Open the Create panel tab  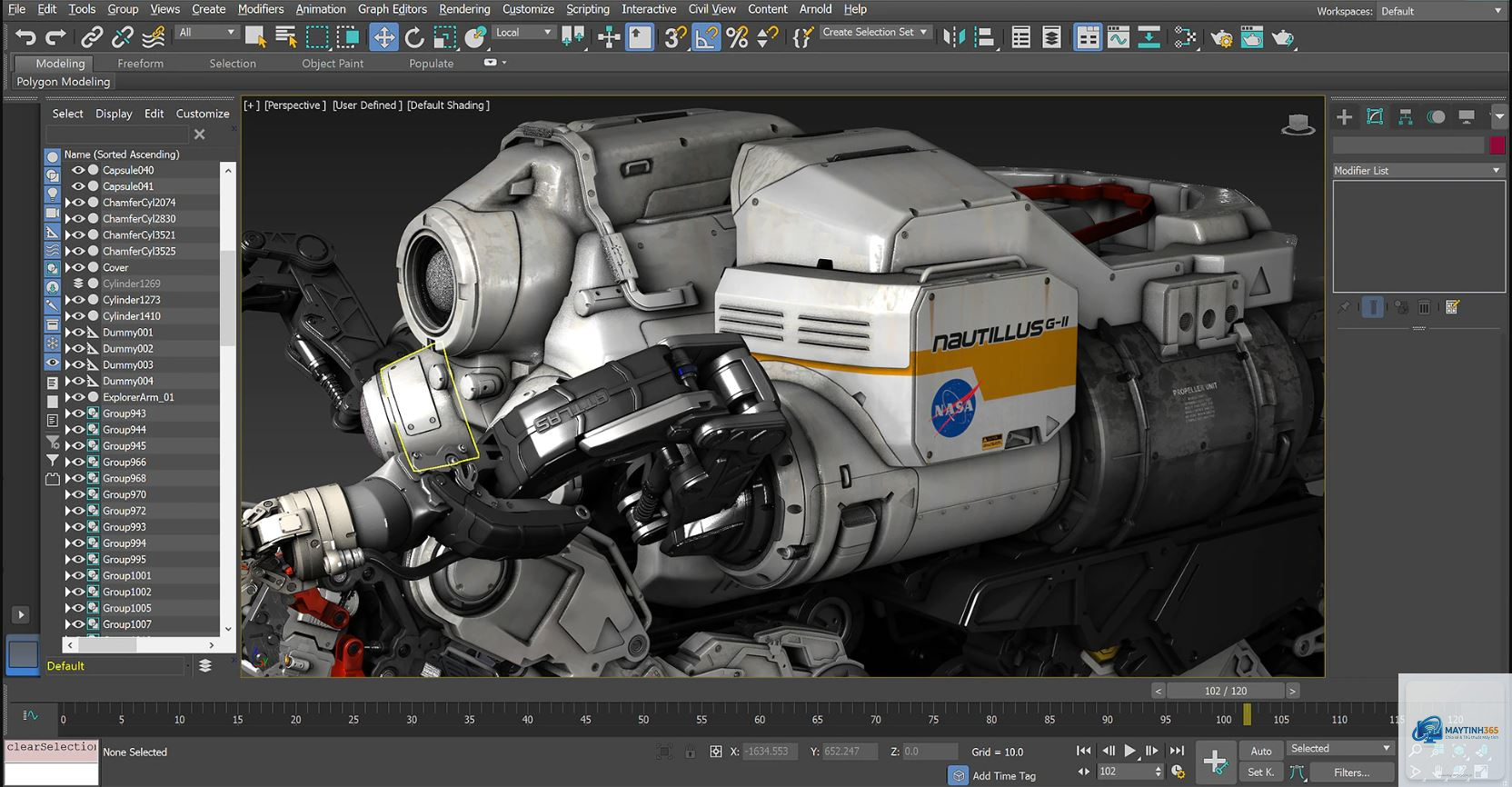(x=1344, y=116)
